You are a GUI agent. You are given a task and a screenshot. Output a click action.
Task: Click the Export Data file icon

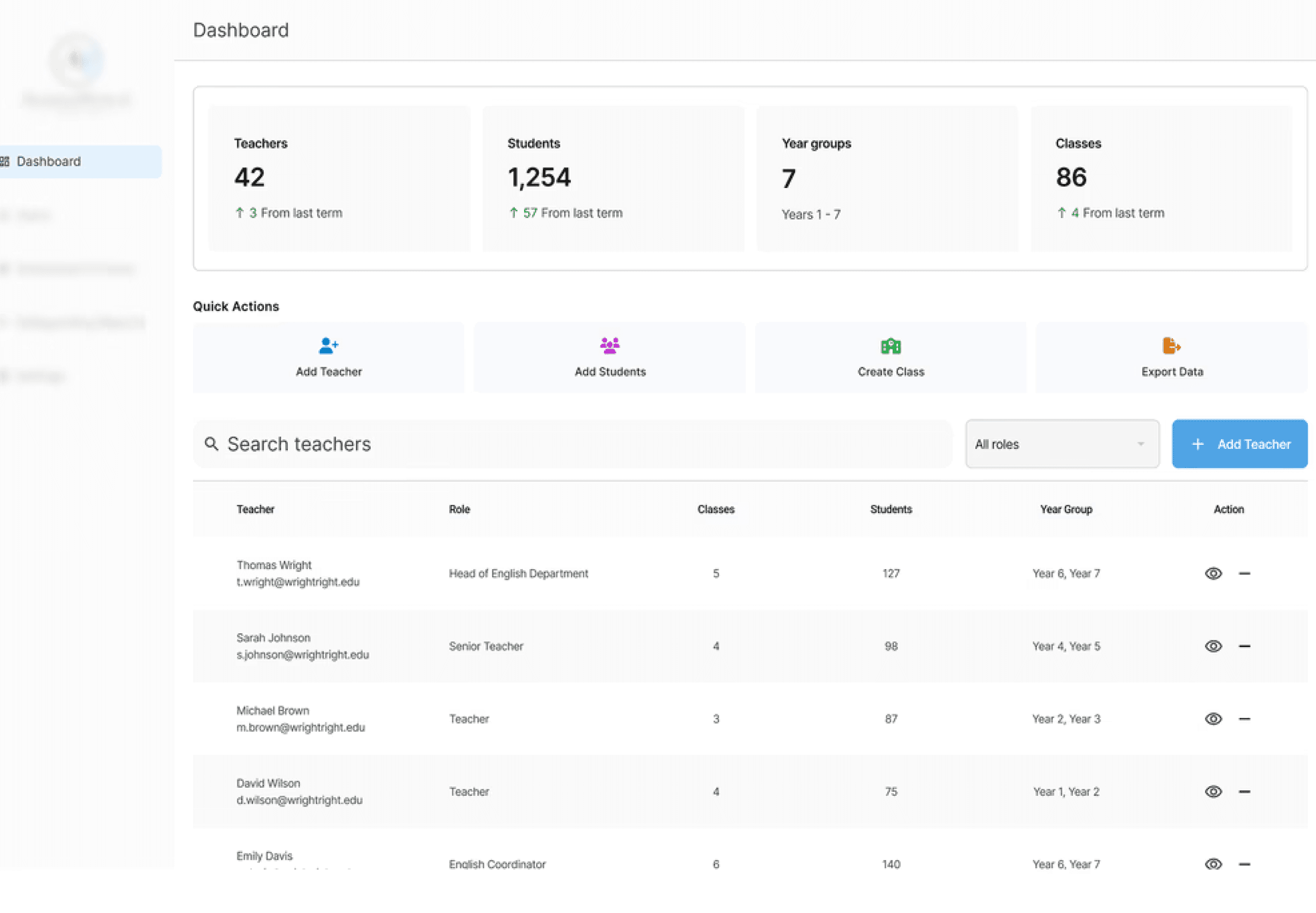point(1171,345)
